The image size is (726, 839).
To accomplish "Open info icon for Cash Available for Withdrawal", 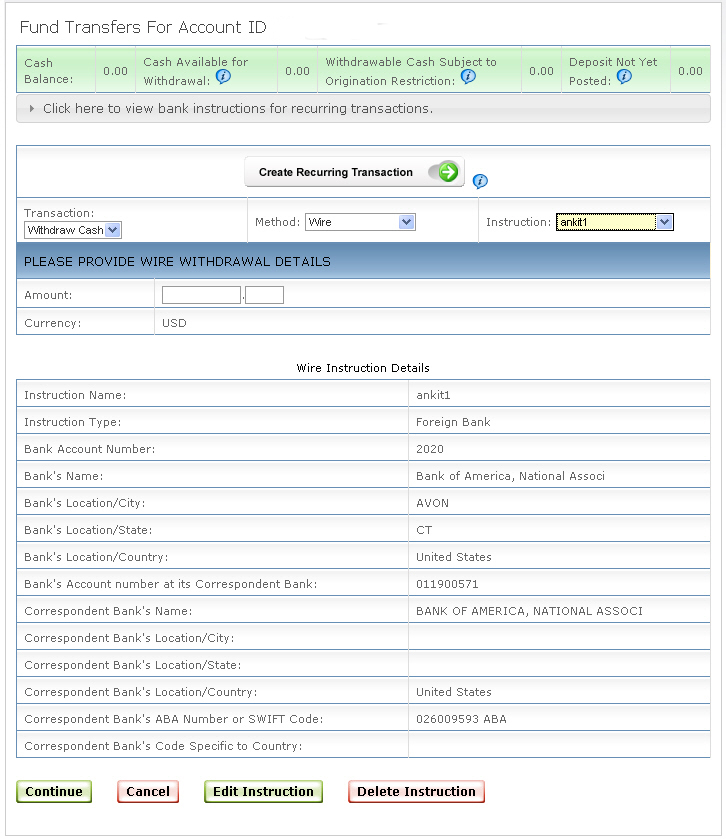I will 223,77.
